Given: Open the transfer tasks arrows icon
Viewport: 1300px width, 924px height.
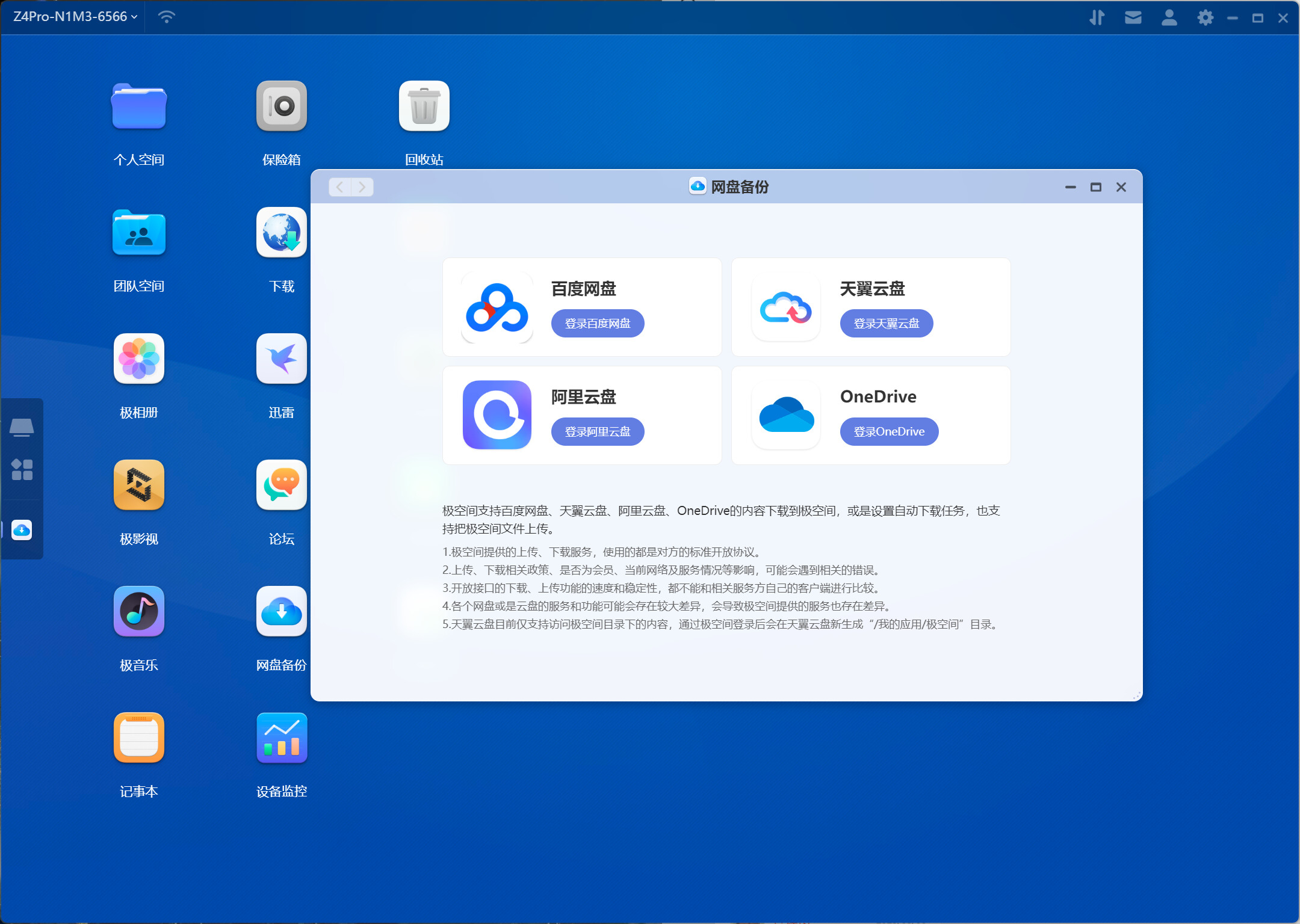Looking at the screenshot, I should 1097,17.
